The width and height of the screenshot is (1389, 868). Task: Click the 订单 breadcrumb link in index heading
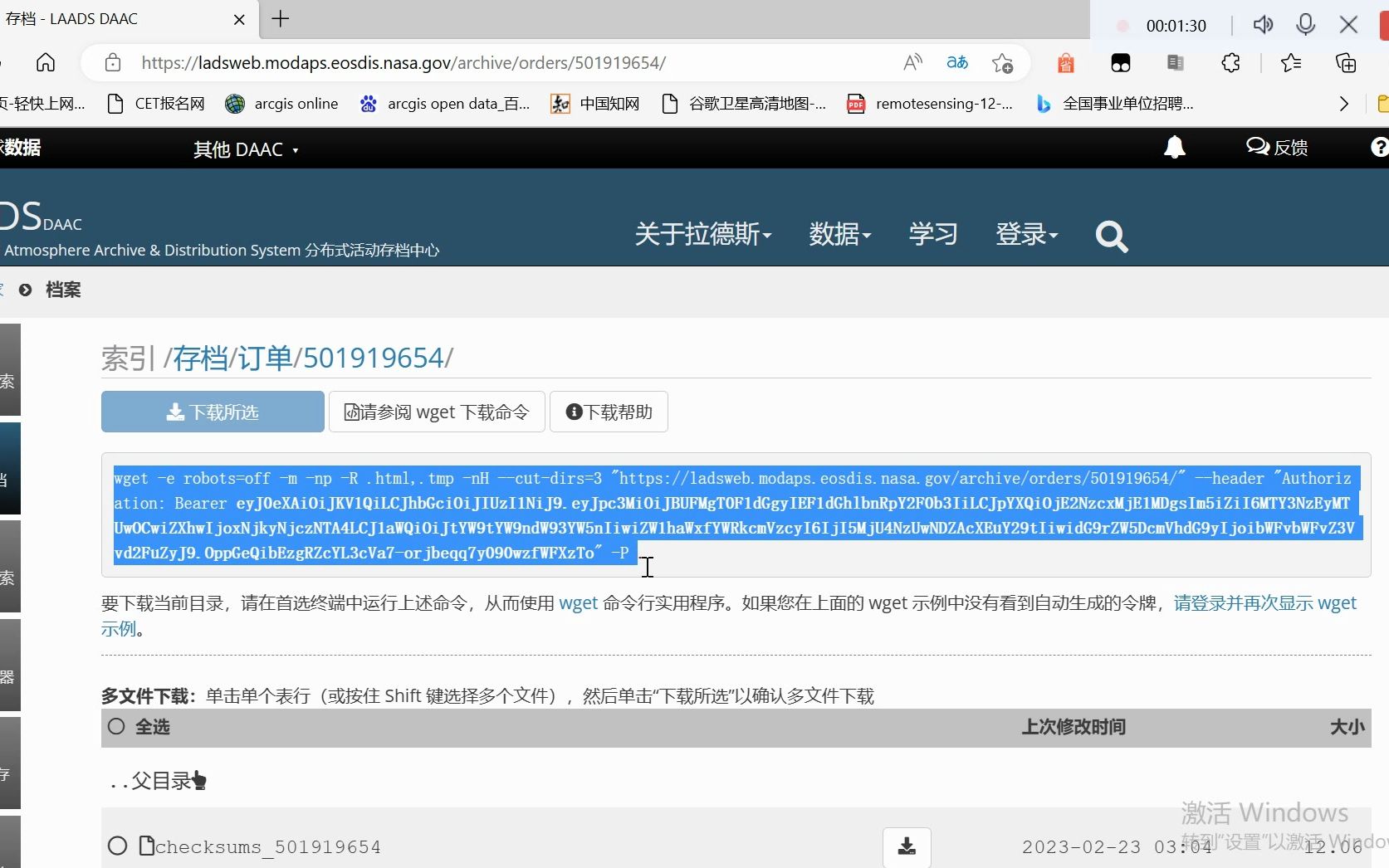265,358
